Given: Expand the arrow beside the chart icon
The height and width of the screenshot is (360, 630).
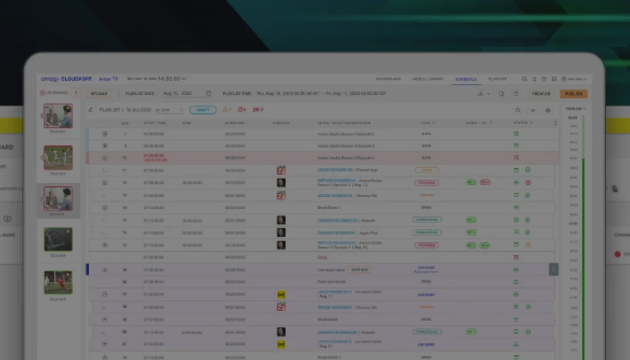Looking at the screenshot, I should [489, 94].
